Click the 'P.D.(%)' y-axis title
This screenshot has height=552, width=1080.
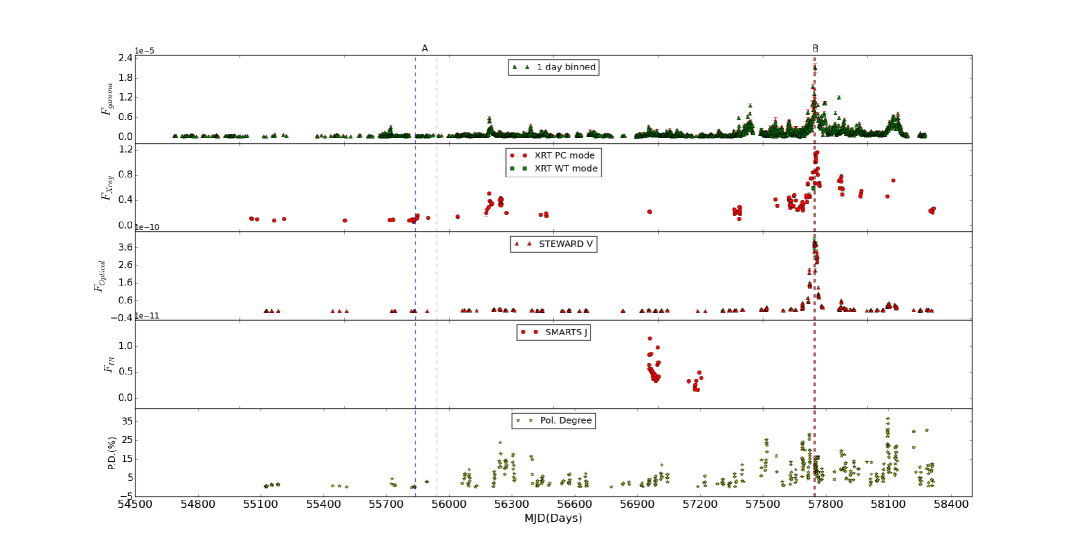point(111,452)
